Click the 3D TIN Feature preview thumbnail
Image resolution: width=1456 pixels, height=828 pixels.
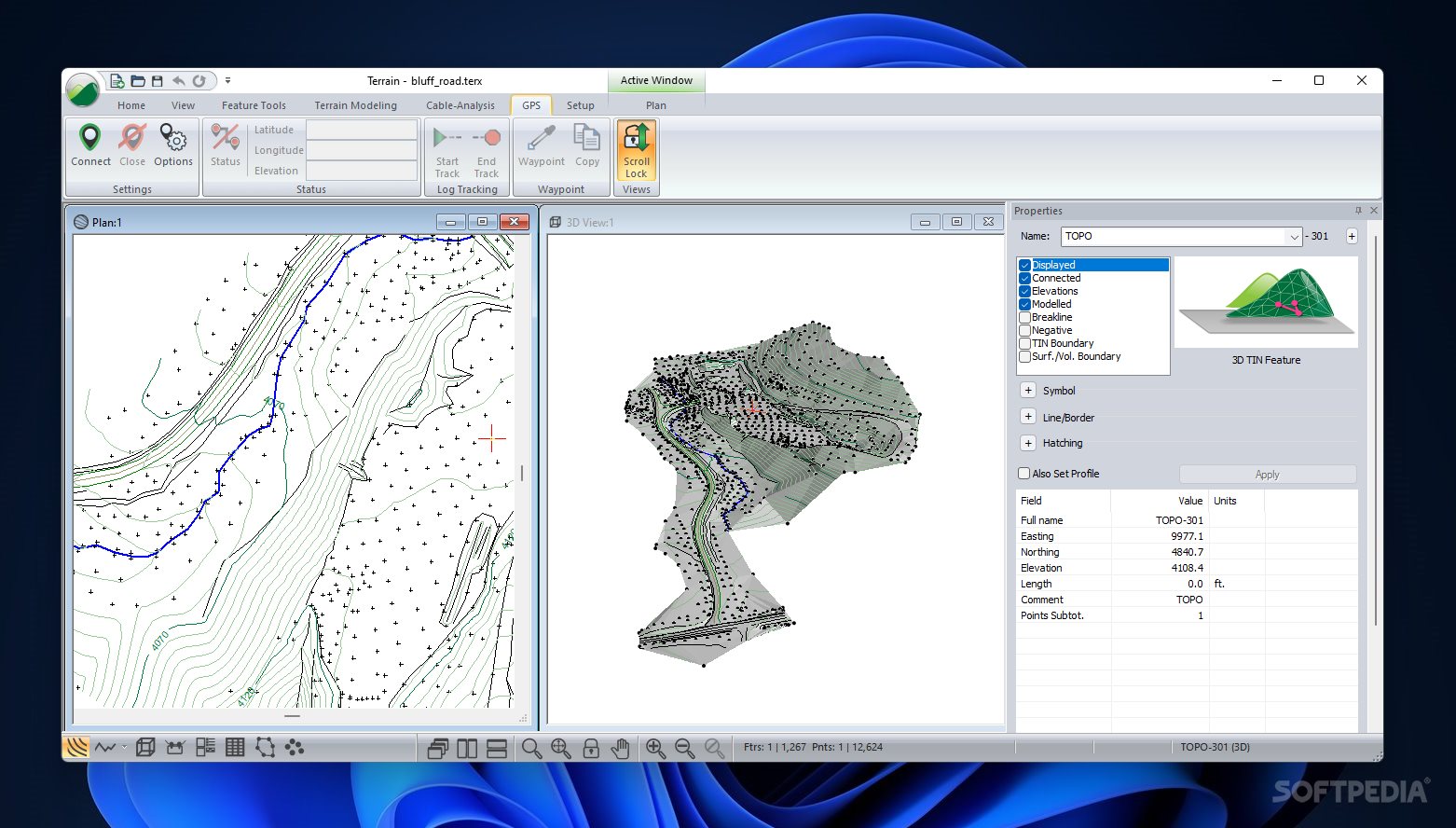(x=1266, y=302)
